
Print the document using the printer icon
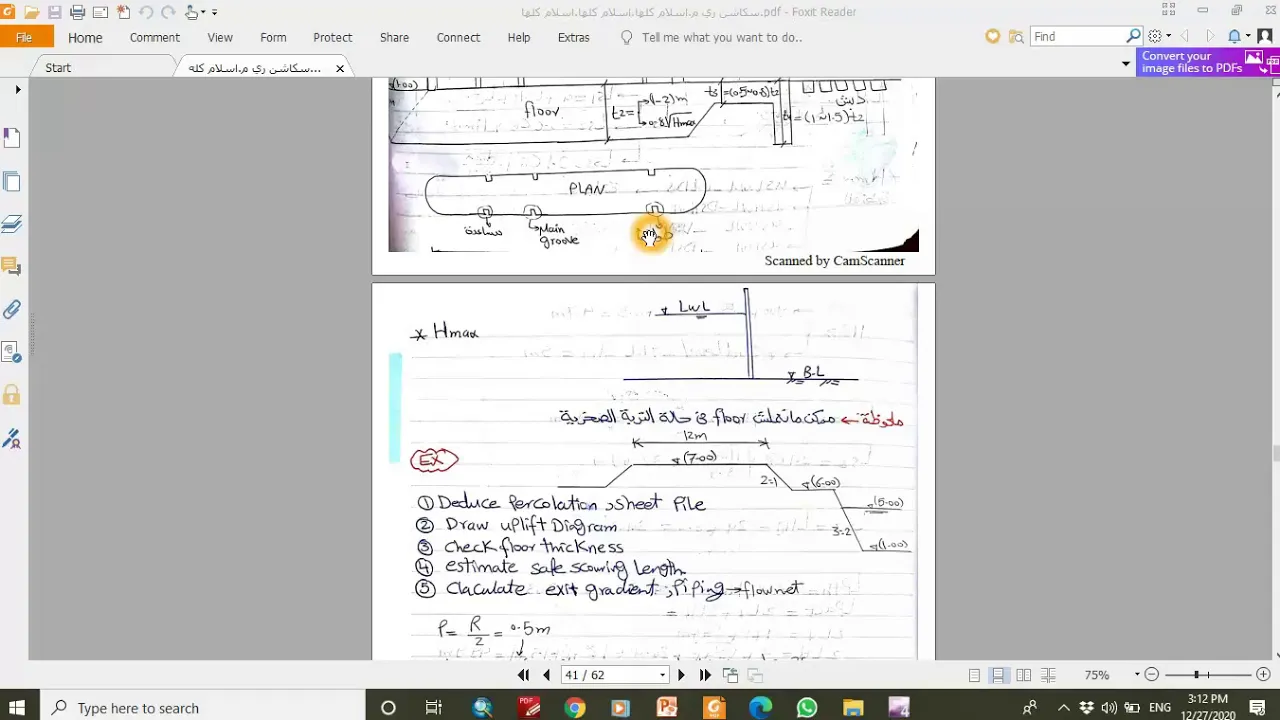coord(77,12)
